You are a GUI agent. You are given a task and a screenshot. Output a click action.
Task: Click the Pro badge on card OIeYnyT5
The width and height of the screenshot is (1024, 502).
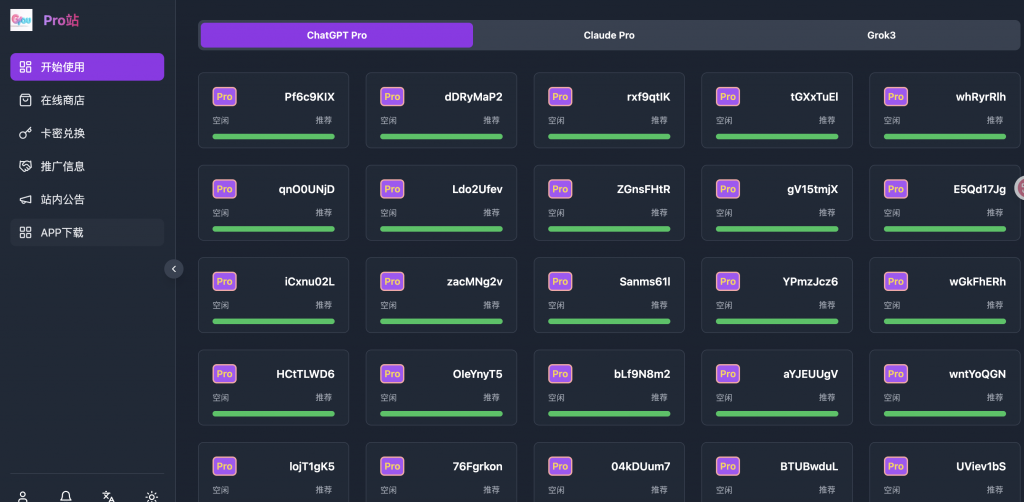(392, 374)
